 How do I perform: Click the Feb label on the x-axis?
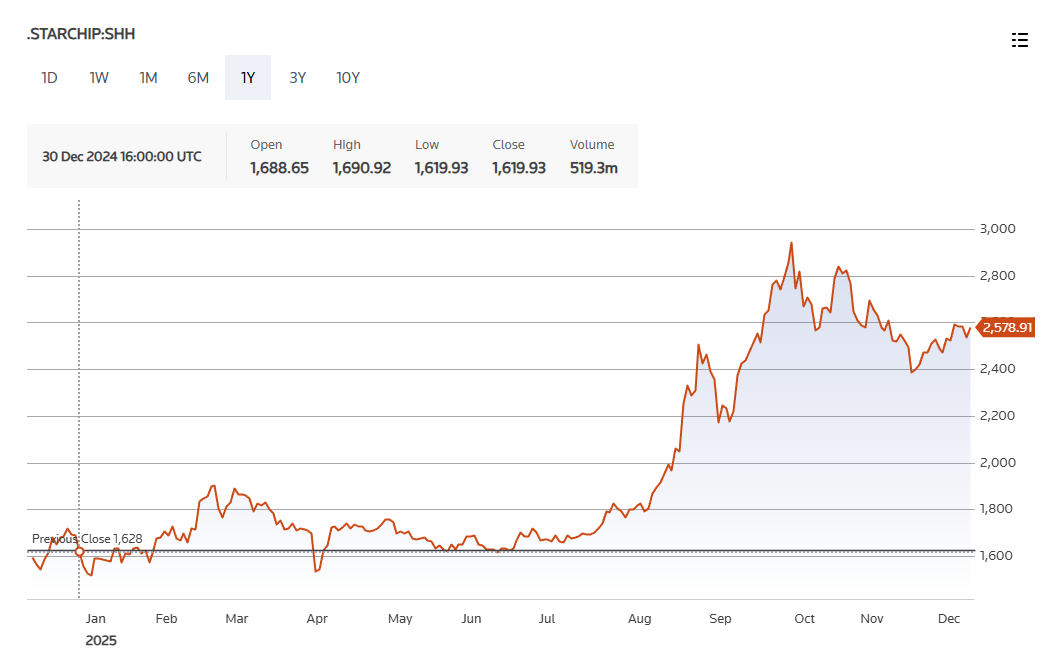click(x=166, y=619)
